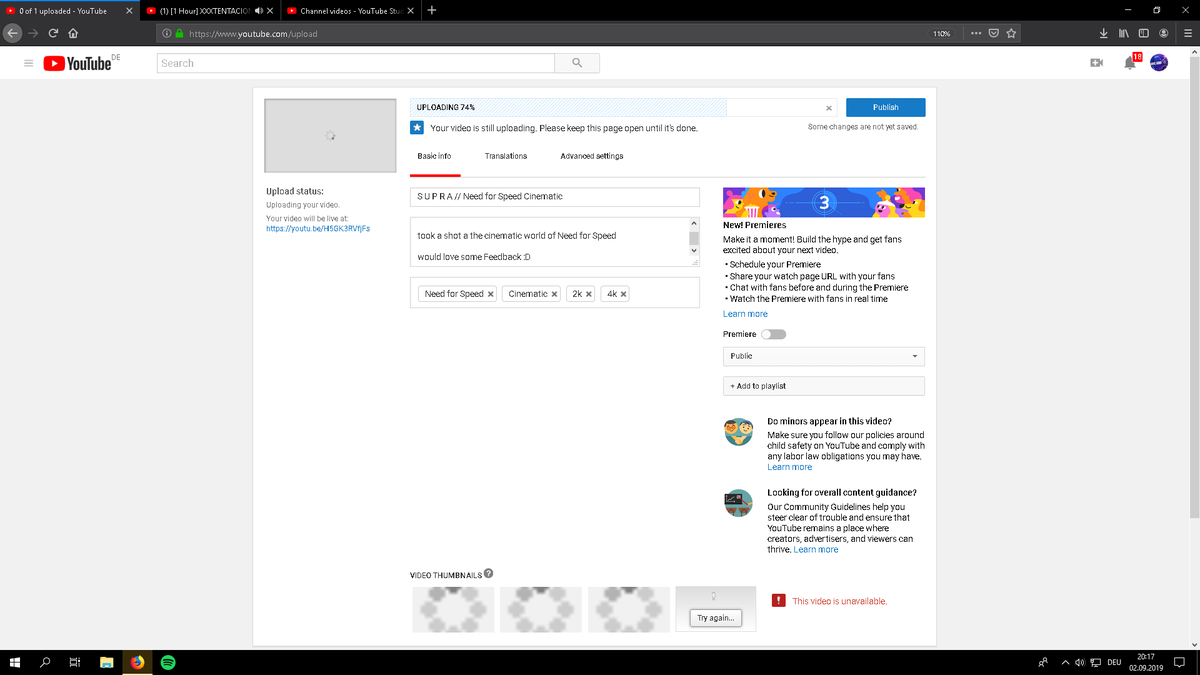
Task: Show hidden system tray icons
Action: point(1066,662)
